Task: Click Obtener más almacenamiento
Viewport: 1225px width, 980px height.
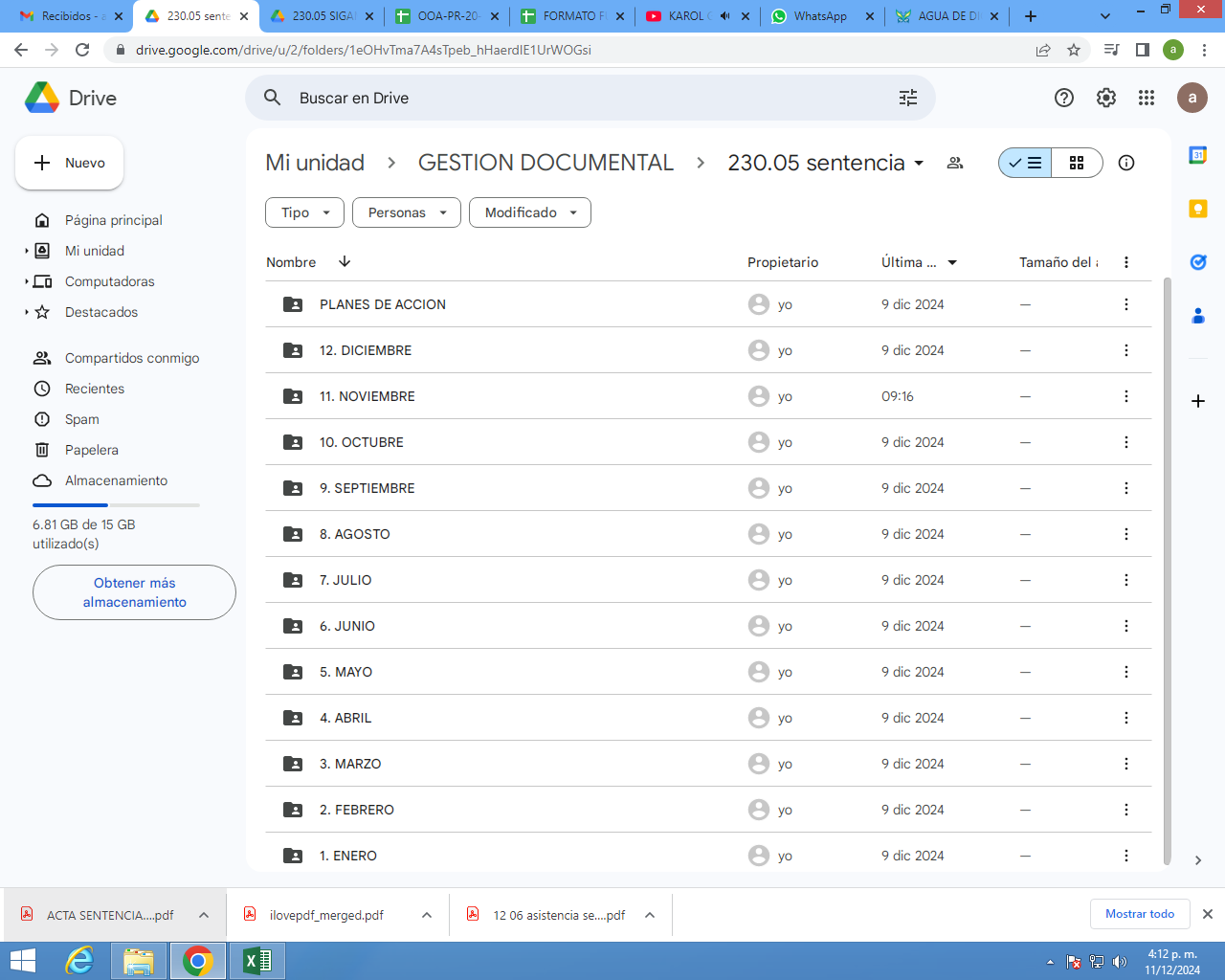Action: 133,592
